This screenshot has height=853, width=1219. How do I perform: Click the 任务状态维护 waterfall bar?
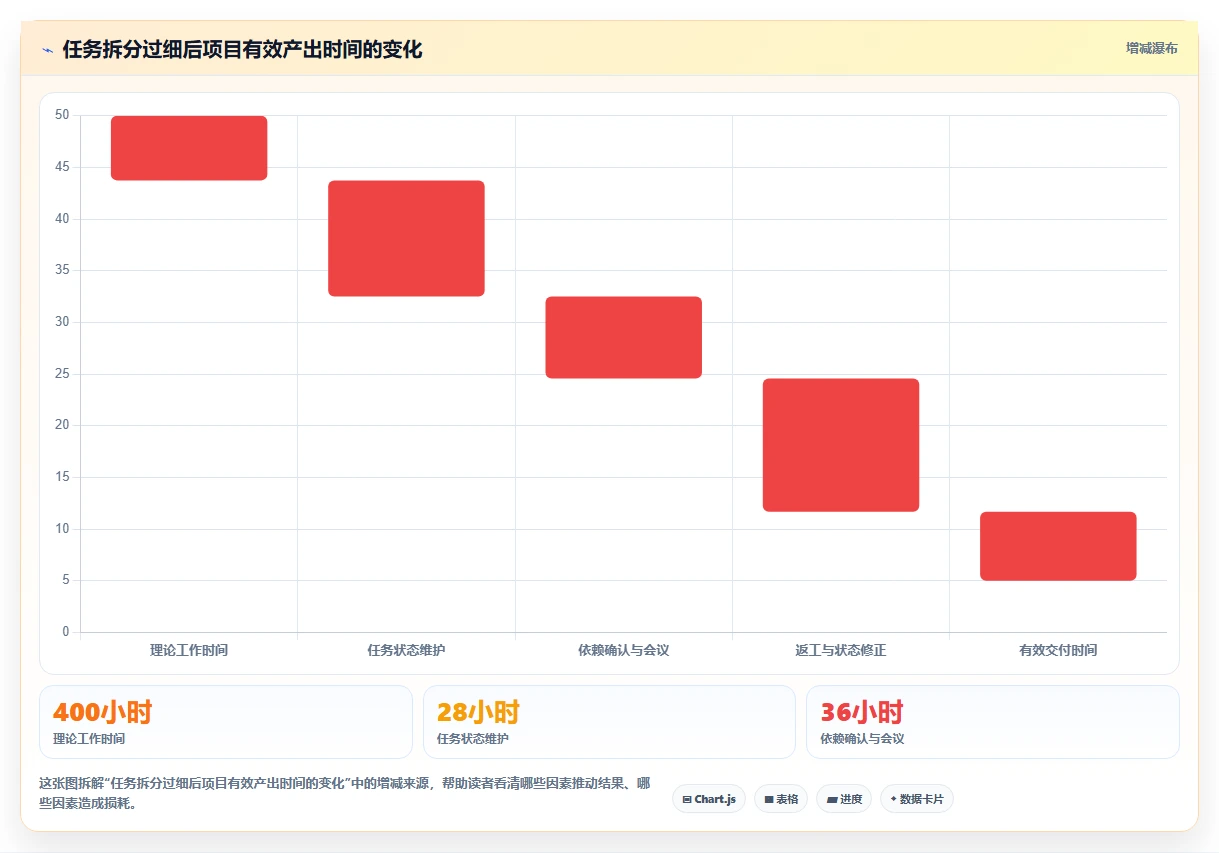click(x=406, y=238)
